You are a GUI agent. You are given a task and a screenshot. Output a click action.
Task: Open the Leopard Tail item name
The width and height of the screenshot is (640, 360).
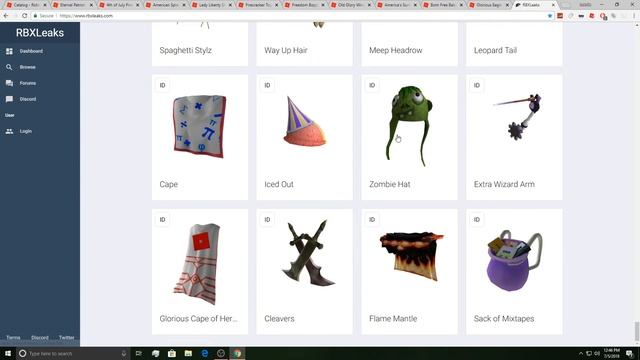click(495, 50)
